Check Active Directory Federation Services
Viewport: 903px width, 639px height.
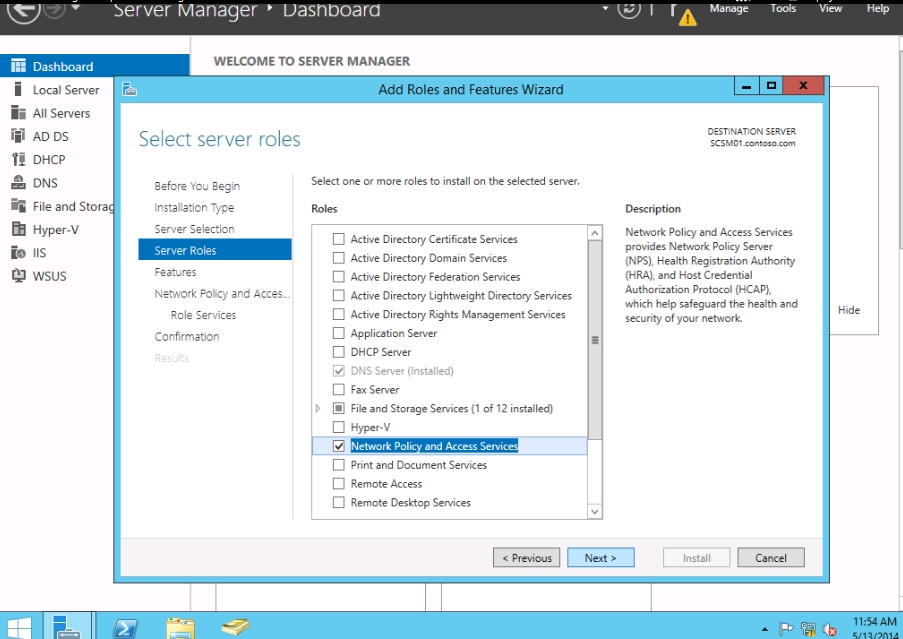coord(339,277)
